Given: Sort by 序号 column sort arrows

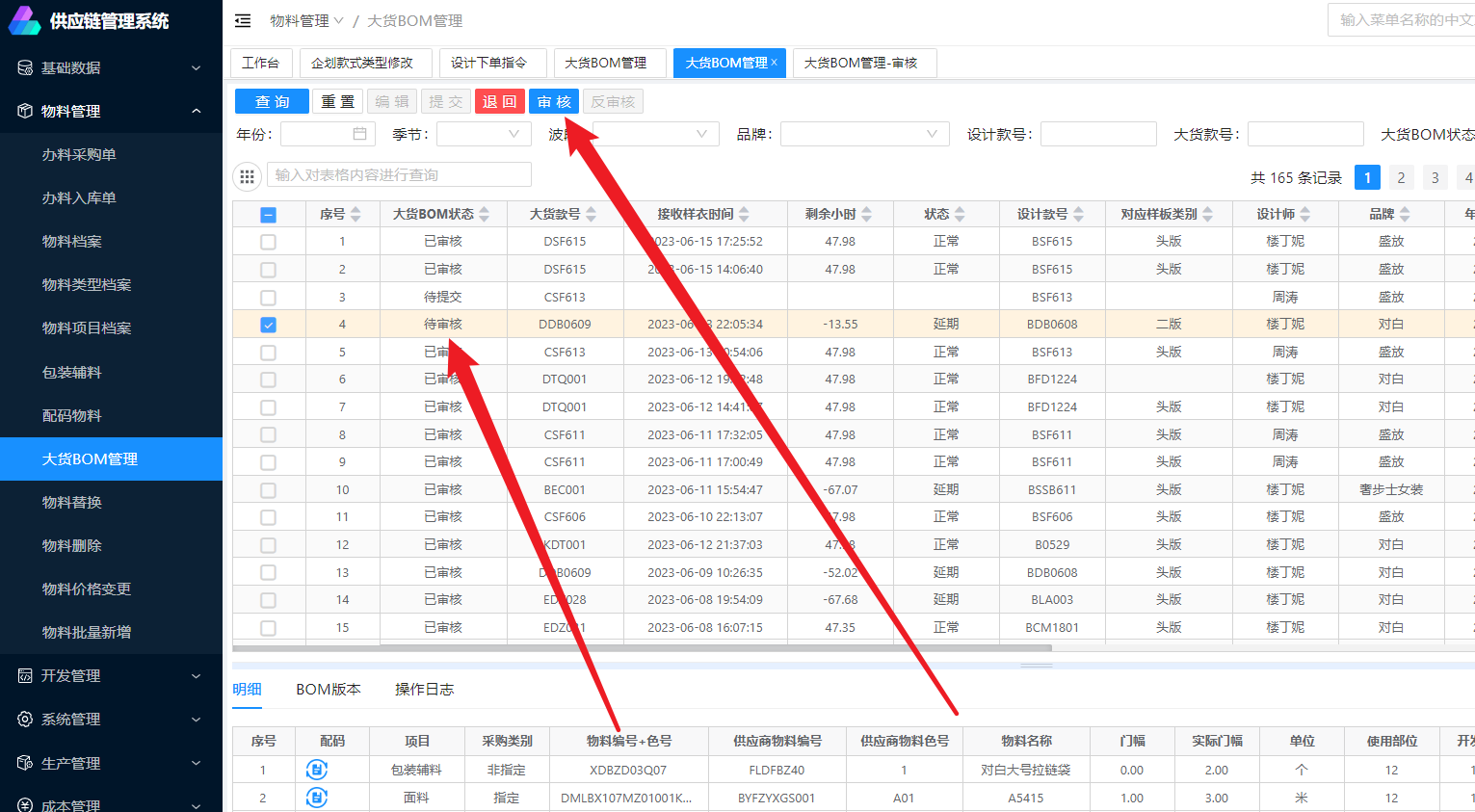Looking at the screenshot, I should (356, 214).
